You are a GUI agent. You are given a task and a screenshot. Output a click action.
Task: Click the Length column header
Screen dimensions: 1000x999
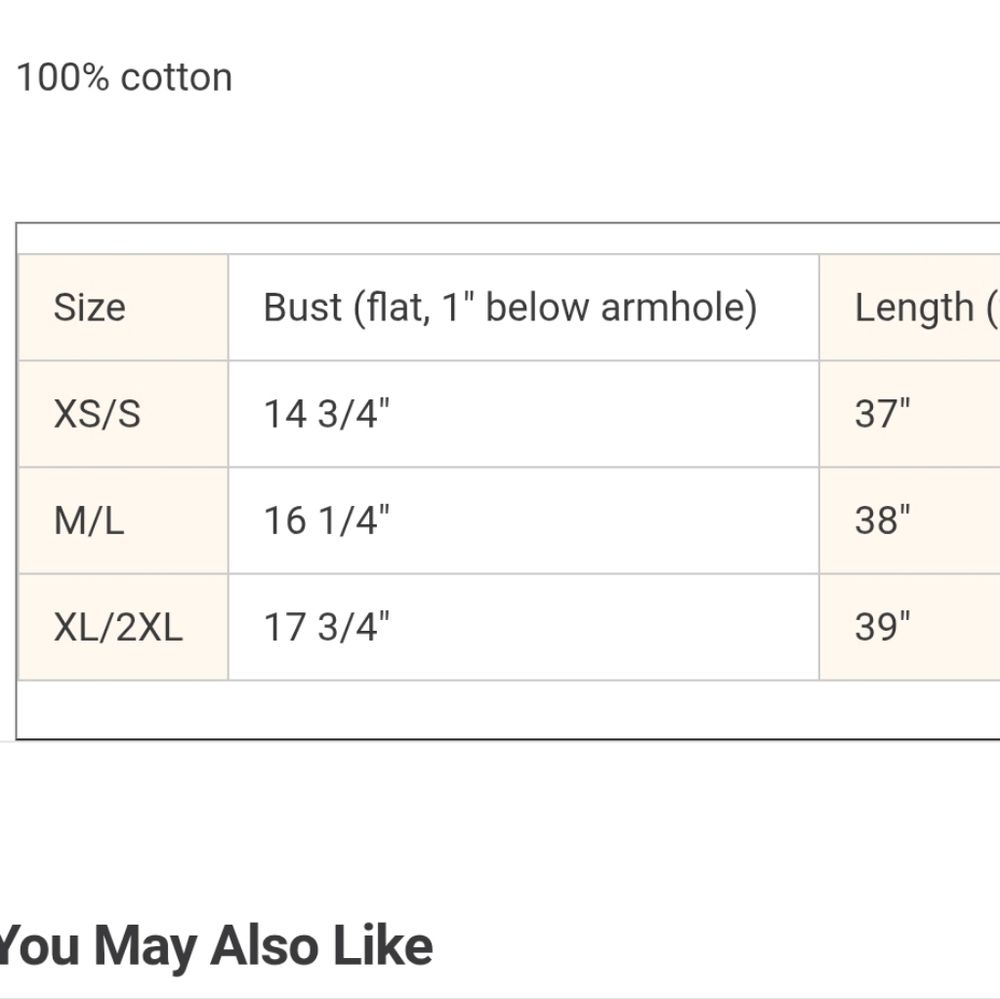(x=910, y=307)
